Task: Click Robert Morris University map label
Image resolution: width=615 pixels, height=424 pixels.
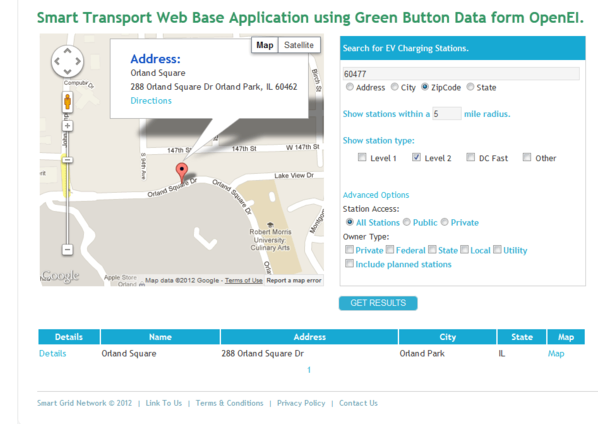Action: pos(270,240)
